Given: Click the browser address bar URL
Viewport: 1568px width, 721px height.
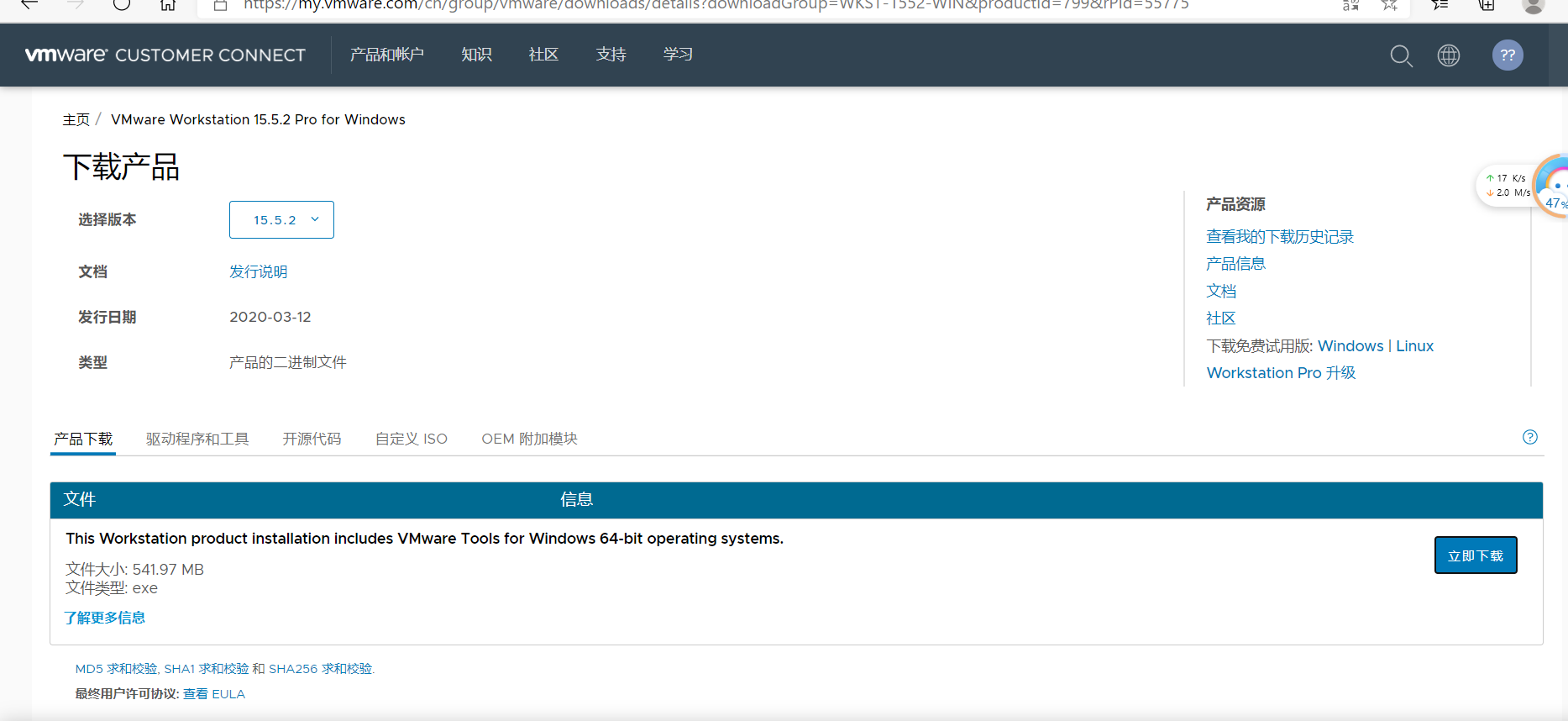Looking at the screenshot, I should coord(716,4).
